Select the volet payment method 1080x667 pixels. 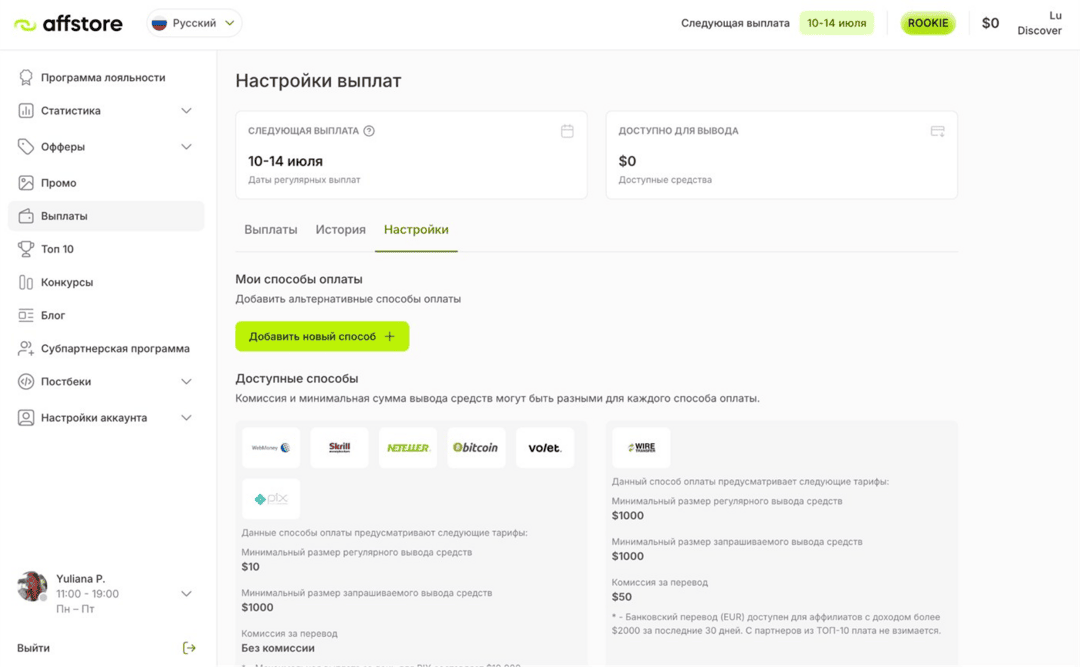tap(545, 448)
